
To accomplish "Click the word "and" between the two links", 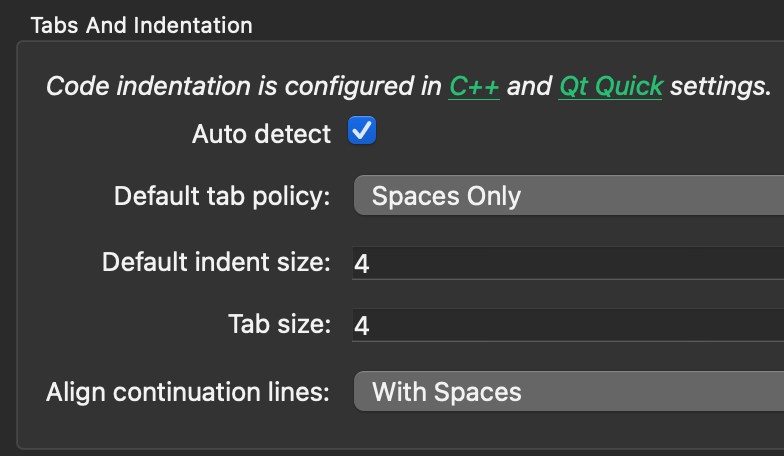I will tap(529, 86).
